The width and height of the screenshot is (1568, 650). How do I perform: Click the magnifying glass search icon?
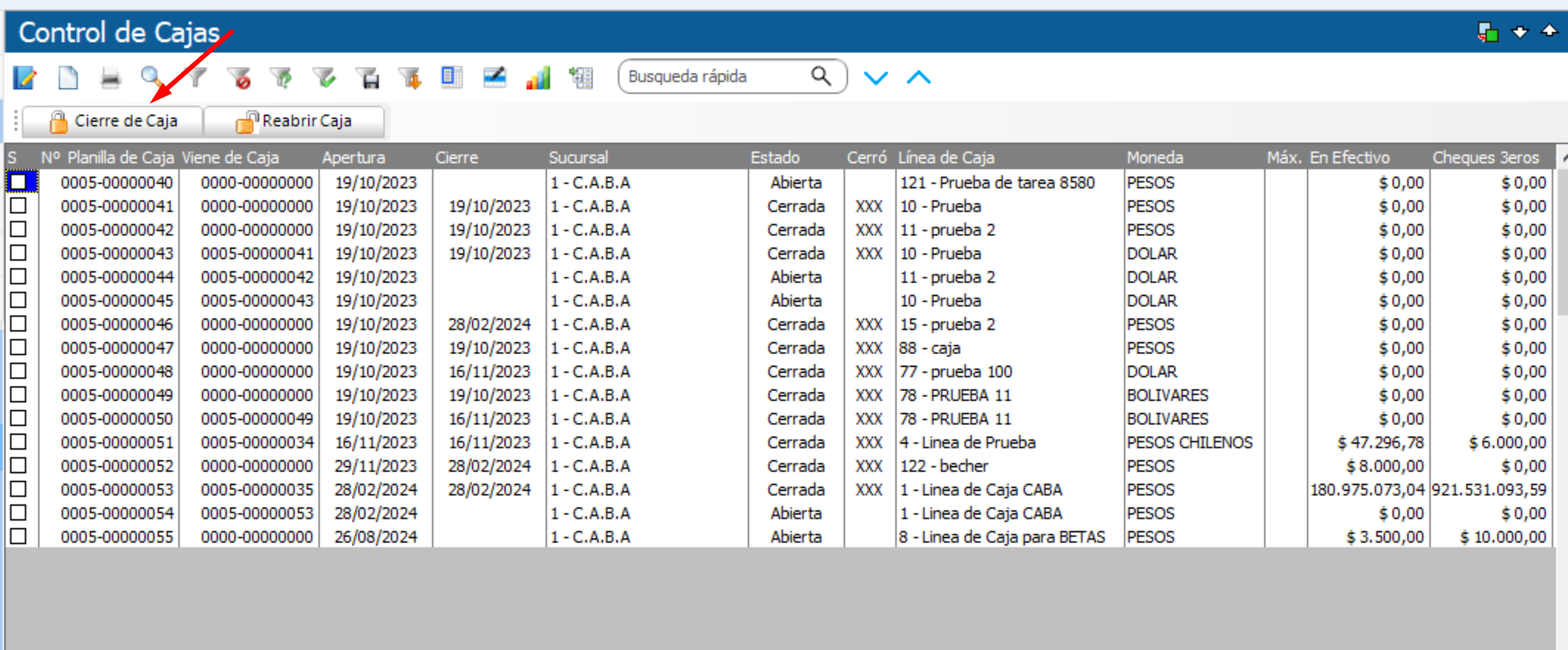click(x=152, y=78)
